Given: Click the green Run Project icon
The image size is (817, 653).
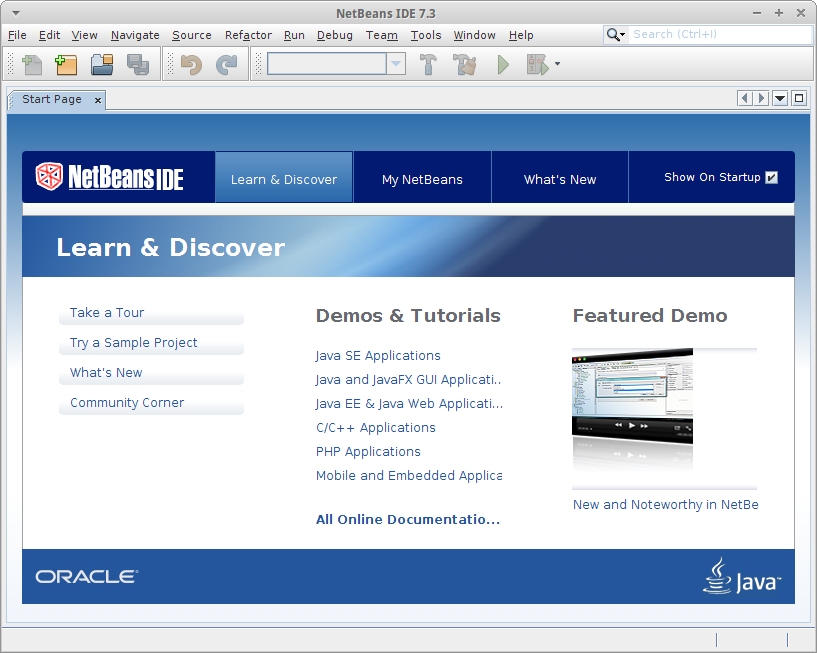Looking at the screenshot, I should pyautogui.click(x=503, y=65).
